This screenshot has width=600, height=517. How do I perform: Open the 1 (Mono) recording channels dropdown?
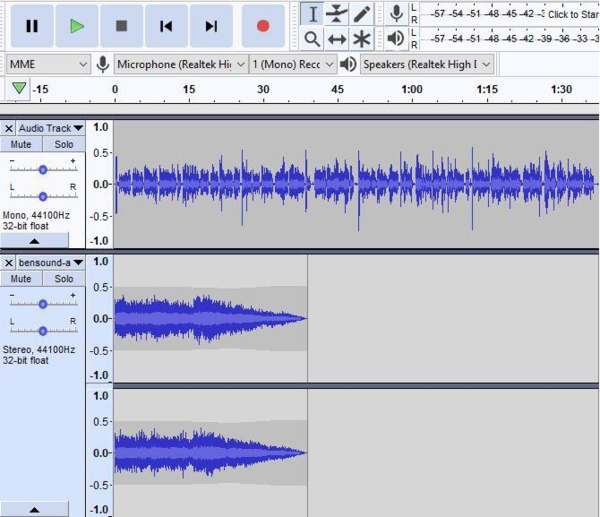293,64
